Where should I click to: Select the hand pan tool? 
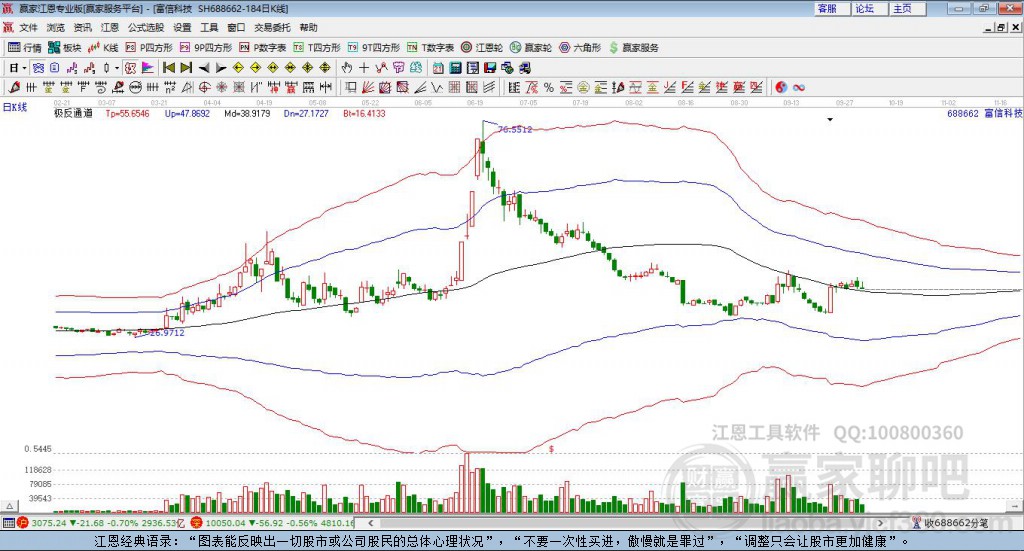(x=347, y=68)
